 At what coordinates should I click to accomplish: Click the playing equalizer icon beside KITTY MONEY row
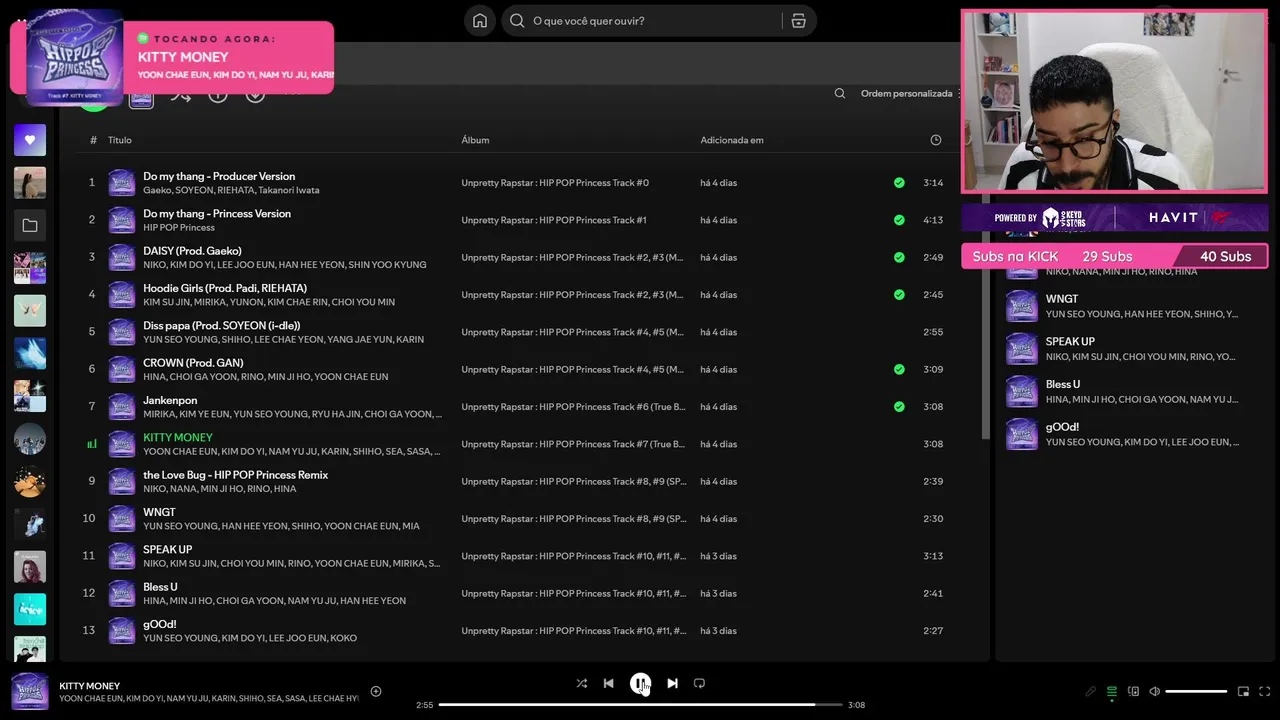(x=92, y=444)
